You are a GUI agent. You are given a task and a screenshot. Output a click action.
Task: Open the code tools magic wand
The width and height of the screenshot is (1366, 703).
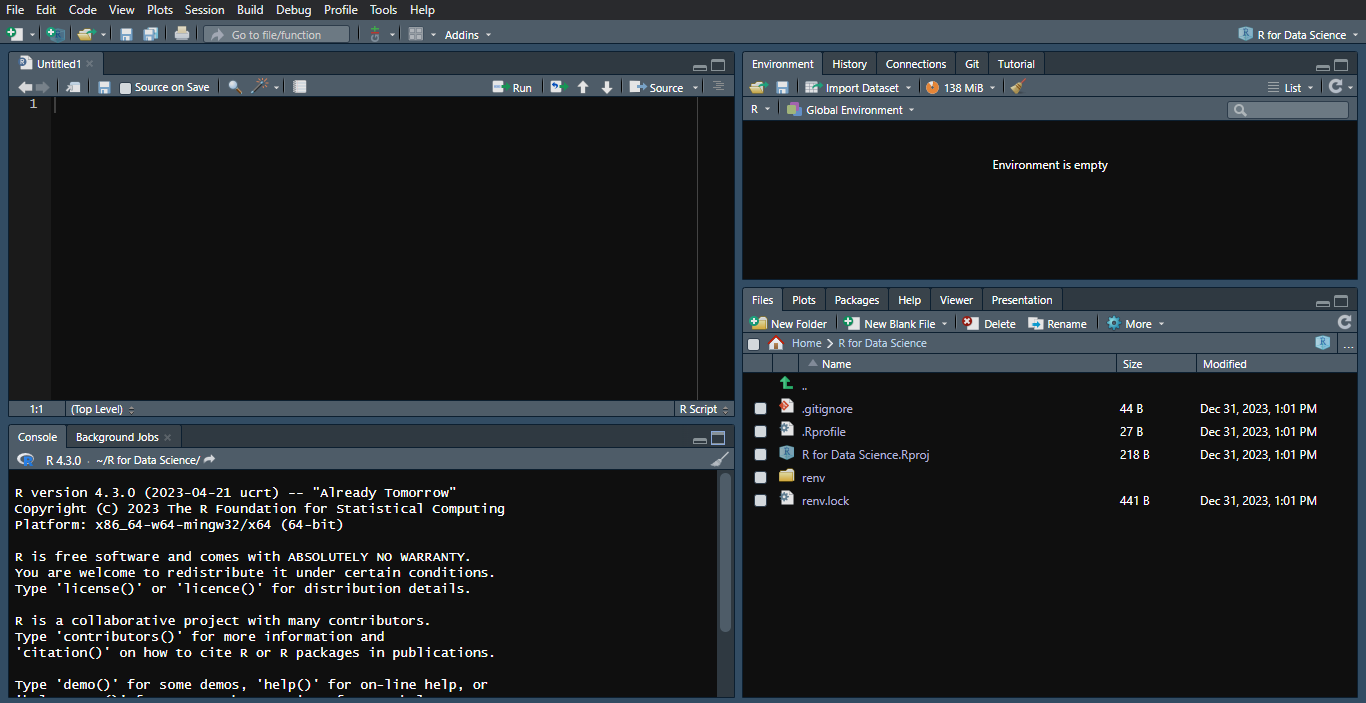click(260, 87)
